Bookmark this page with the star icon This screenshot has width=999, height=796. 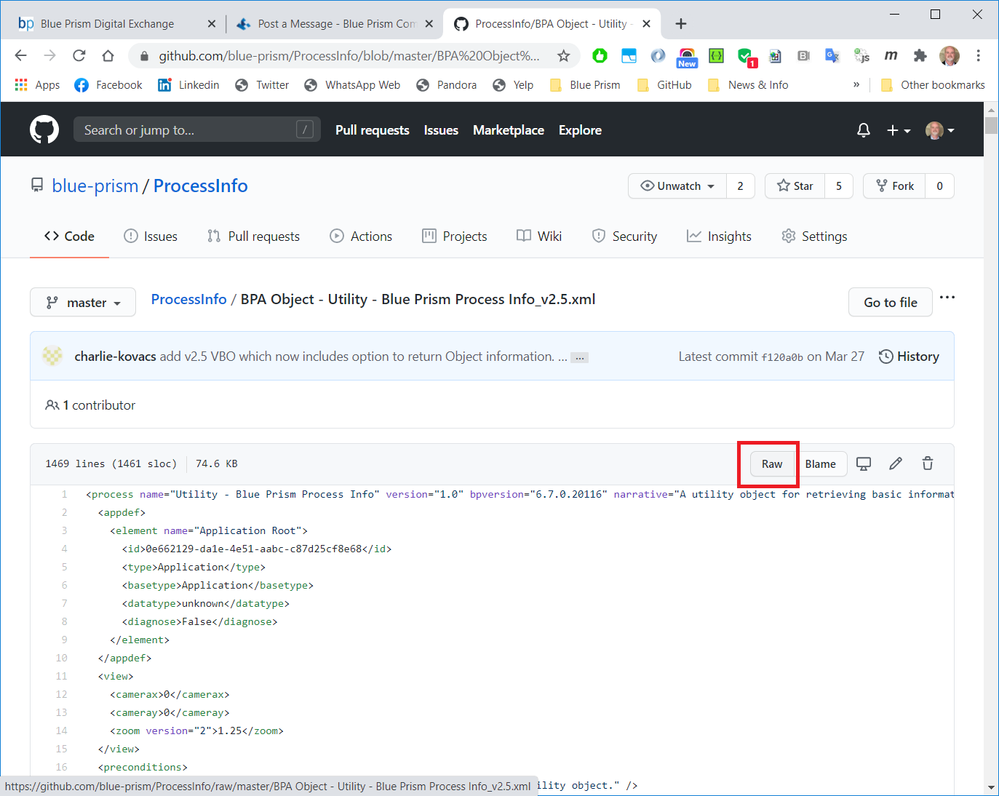563,56
